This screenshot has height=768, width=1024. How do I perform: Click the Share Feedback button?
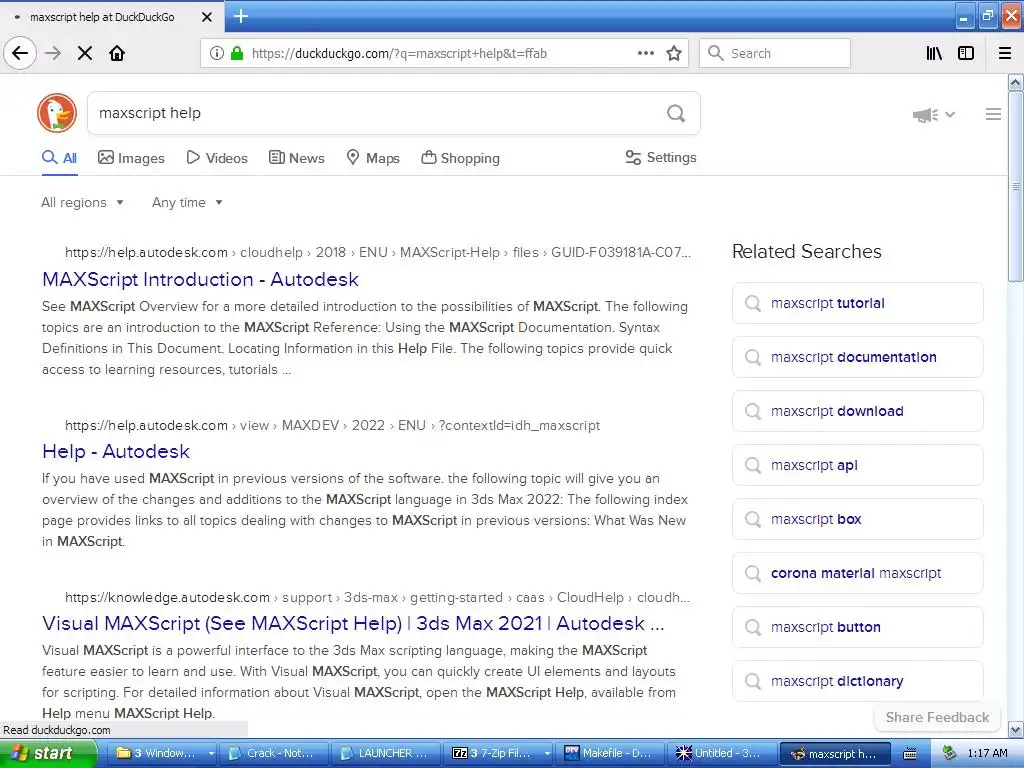[937, 717]
